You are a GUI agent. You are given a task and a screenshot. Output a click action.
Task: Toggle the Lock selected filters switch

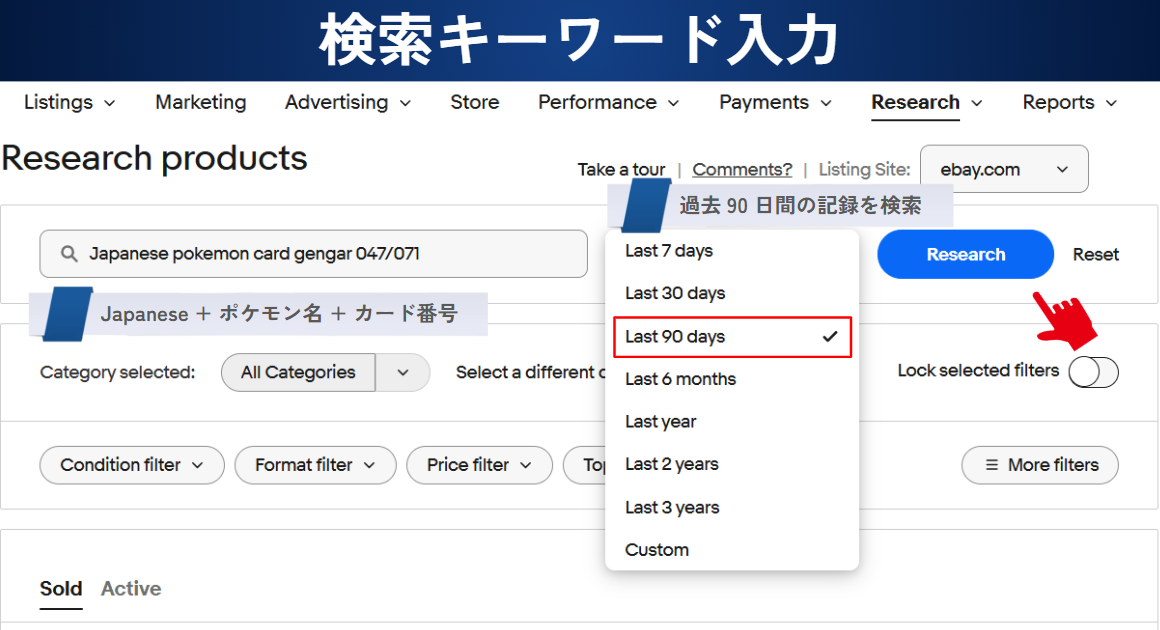1093,372
